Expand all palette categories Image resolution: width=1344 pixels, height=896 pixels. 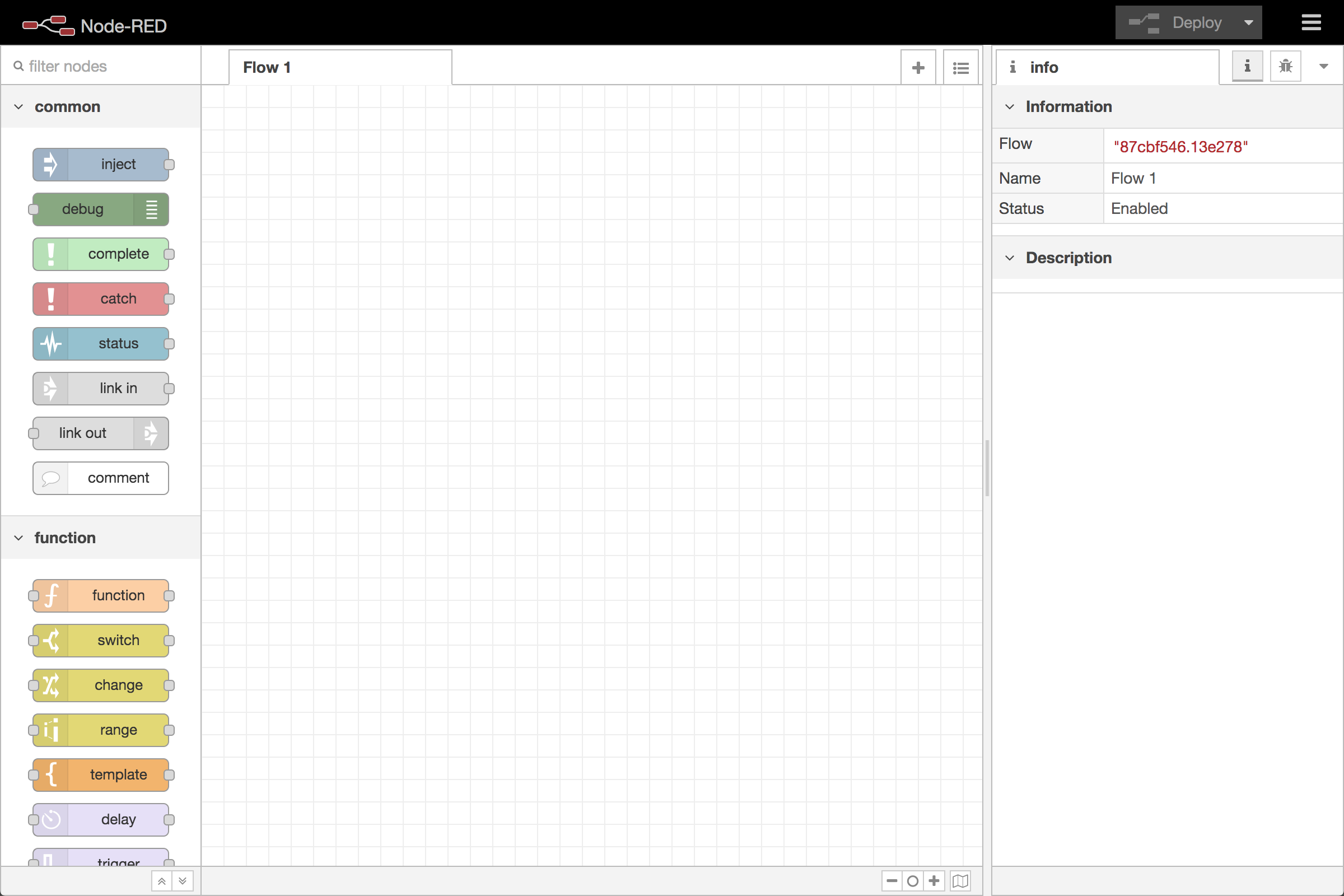click(183, 880)
